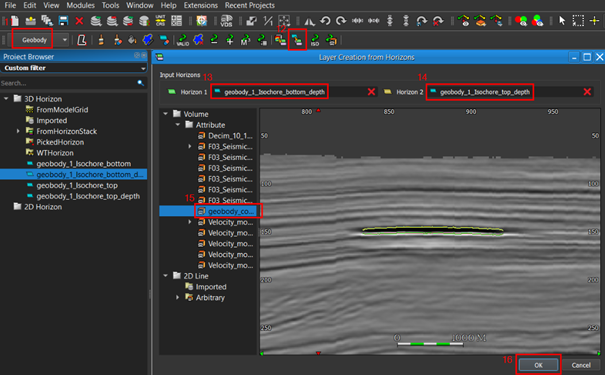
Task: Open the Modules menu
Action: 80,5
